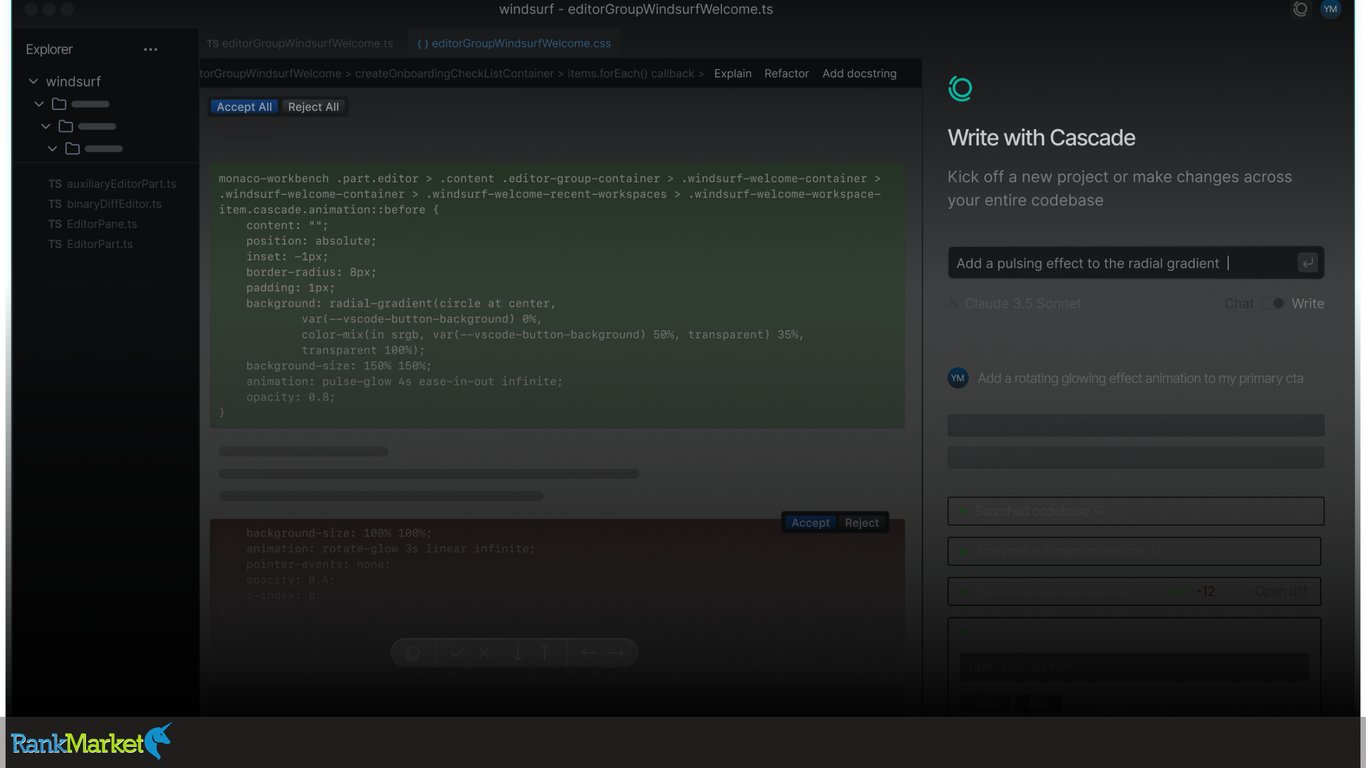
Task: Click Add docstring in the editor action bar
Action: pyautogui.click(x=859, y=73)
